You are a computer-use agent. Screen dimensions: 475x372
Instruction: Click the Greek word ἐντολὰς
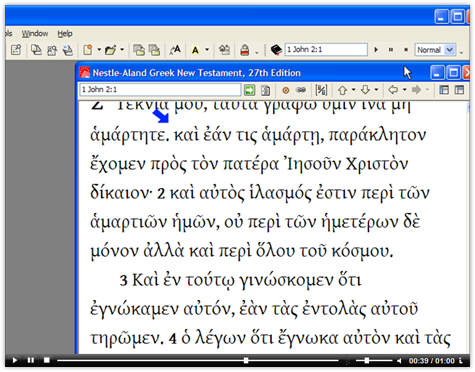click(334, 309)
